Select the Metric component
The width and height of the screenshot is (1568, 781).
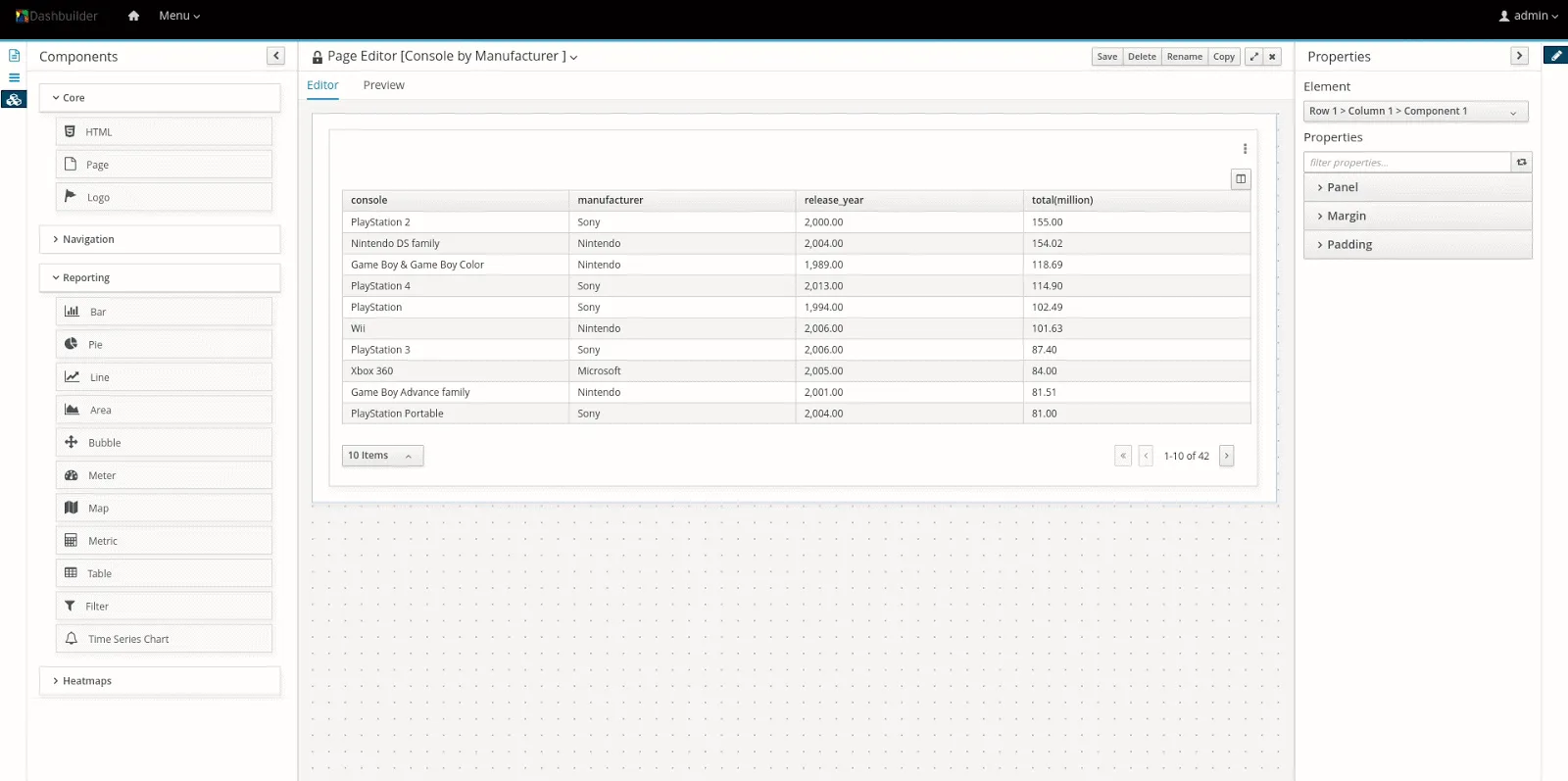pos(164,541)
